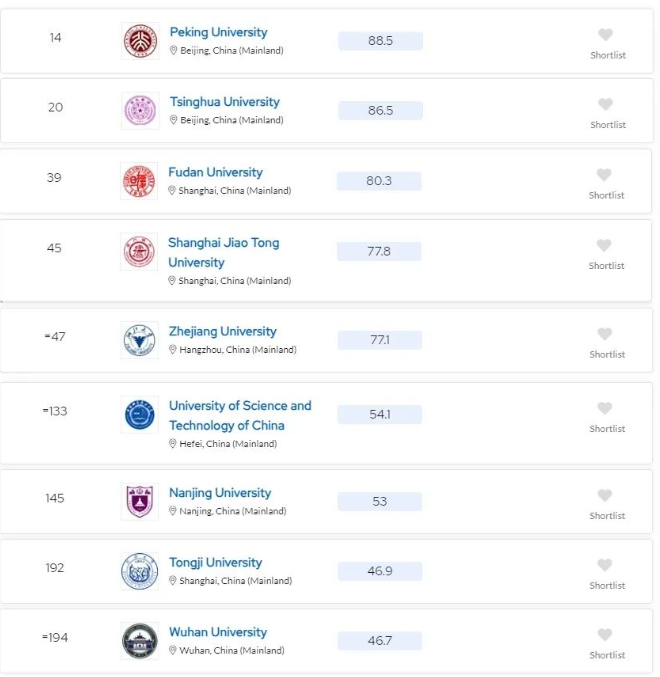
Task: Click the Wuhan University logo
Action: point(139,641)
